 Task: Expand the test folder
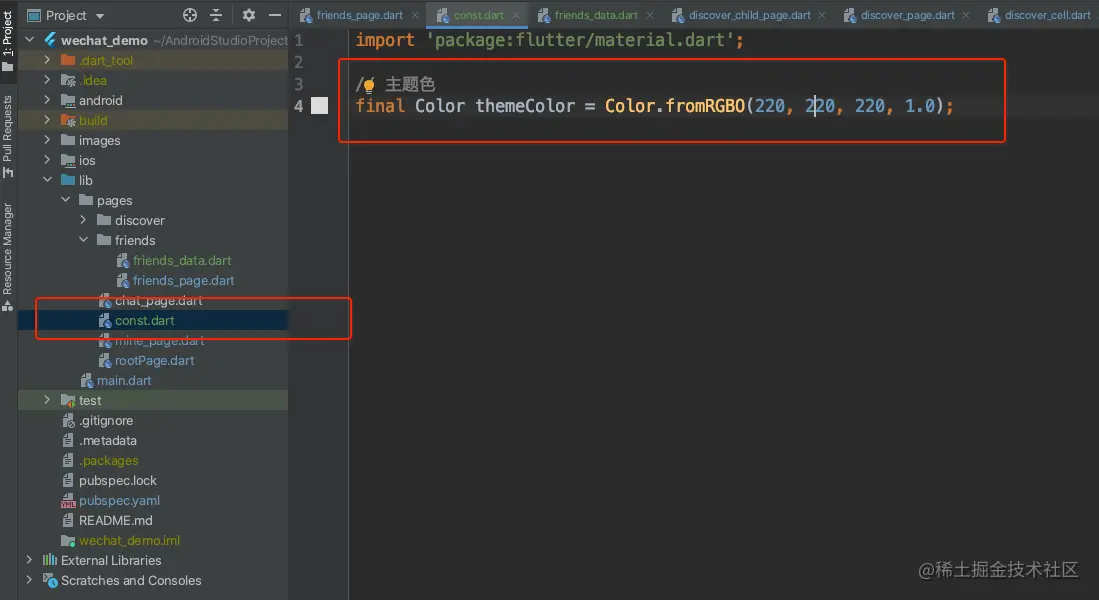(x=47, y=400)
